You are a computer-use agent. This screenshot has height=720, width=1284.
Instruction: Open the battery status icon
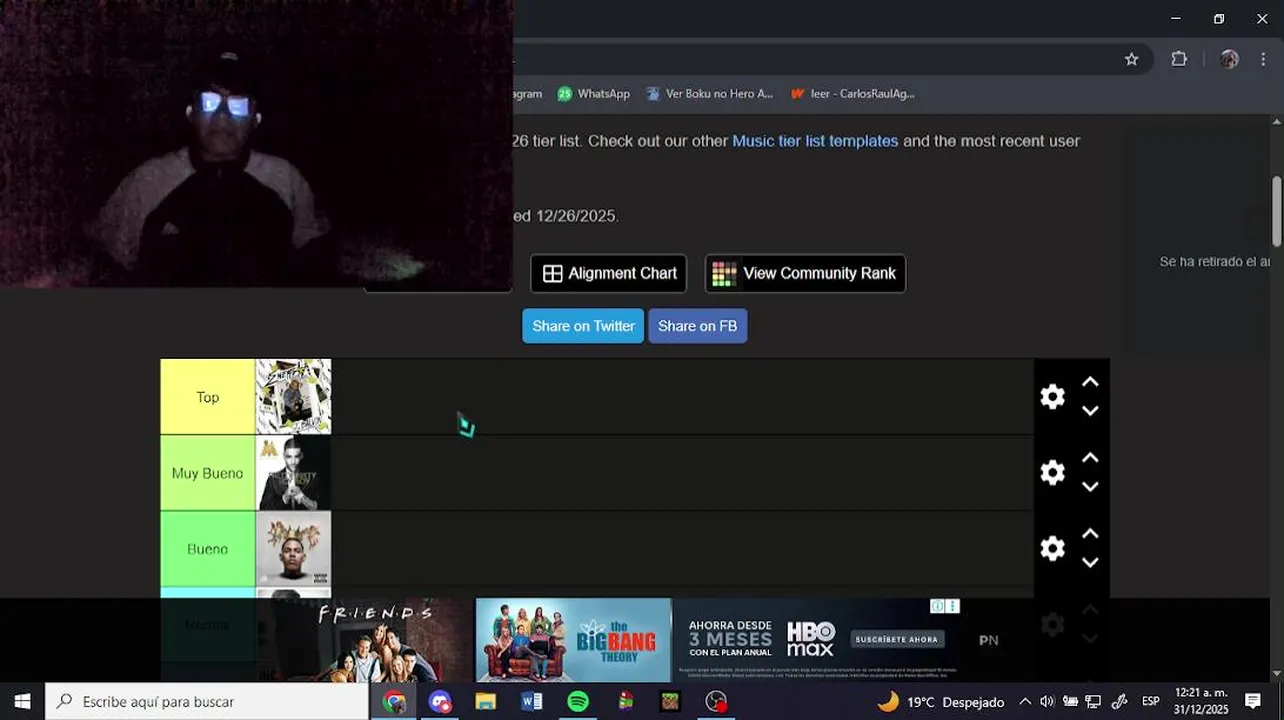[1070, 701]
